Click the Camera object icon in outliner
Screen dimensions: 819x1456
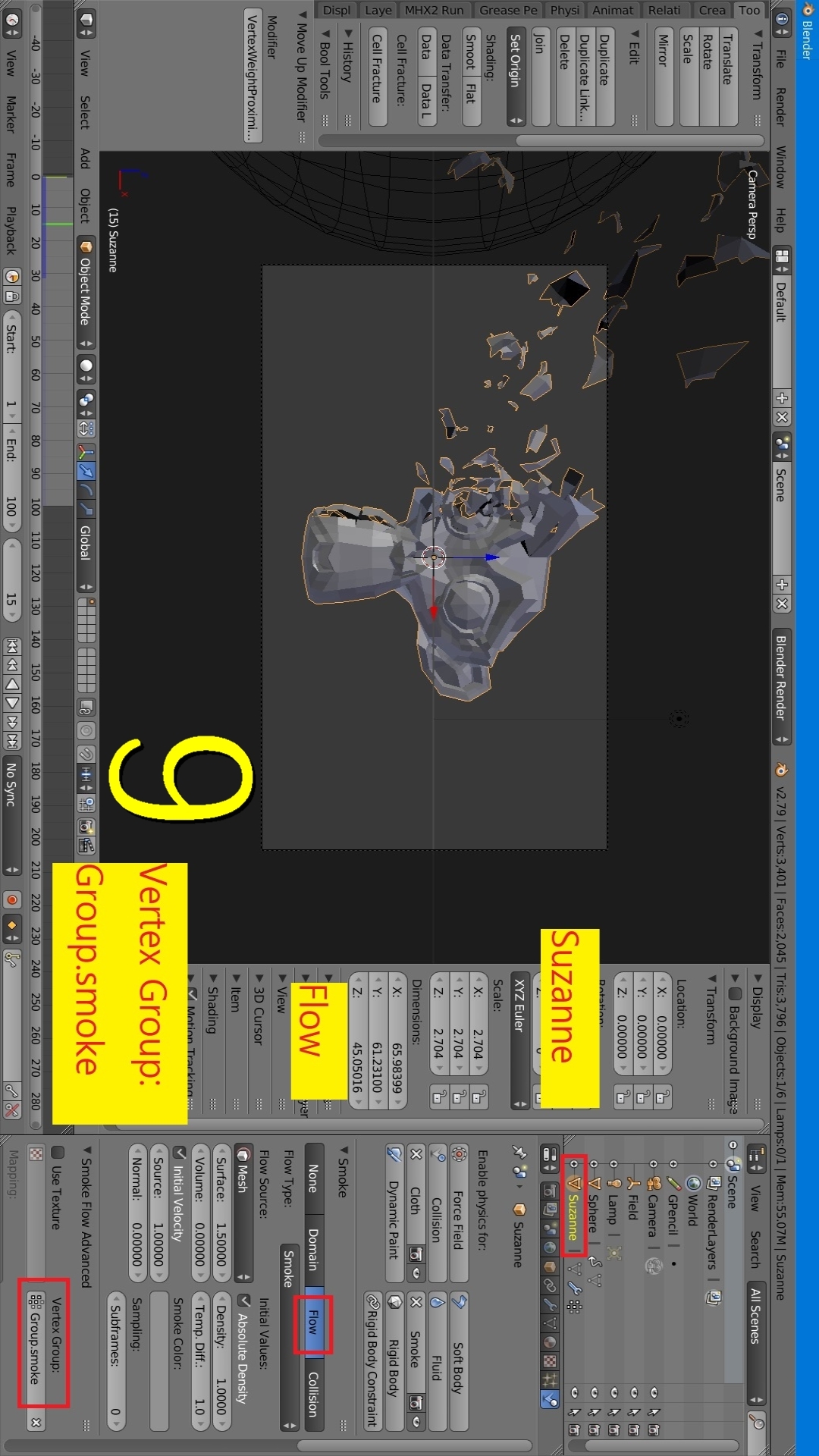(x=654, y=1183)
